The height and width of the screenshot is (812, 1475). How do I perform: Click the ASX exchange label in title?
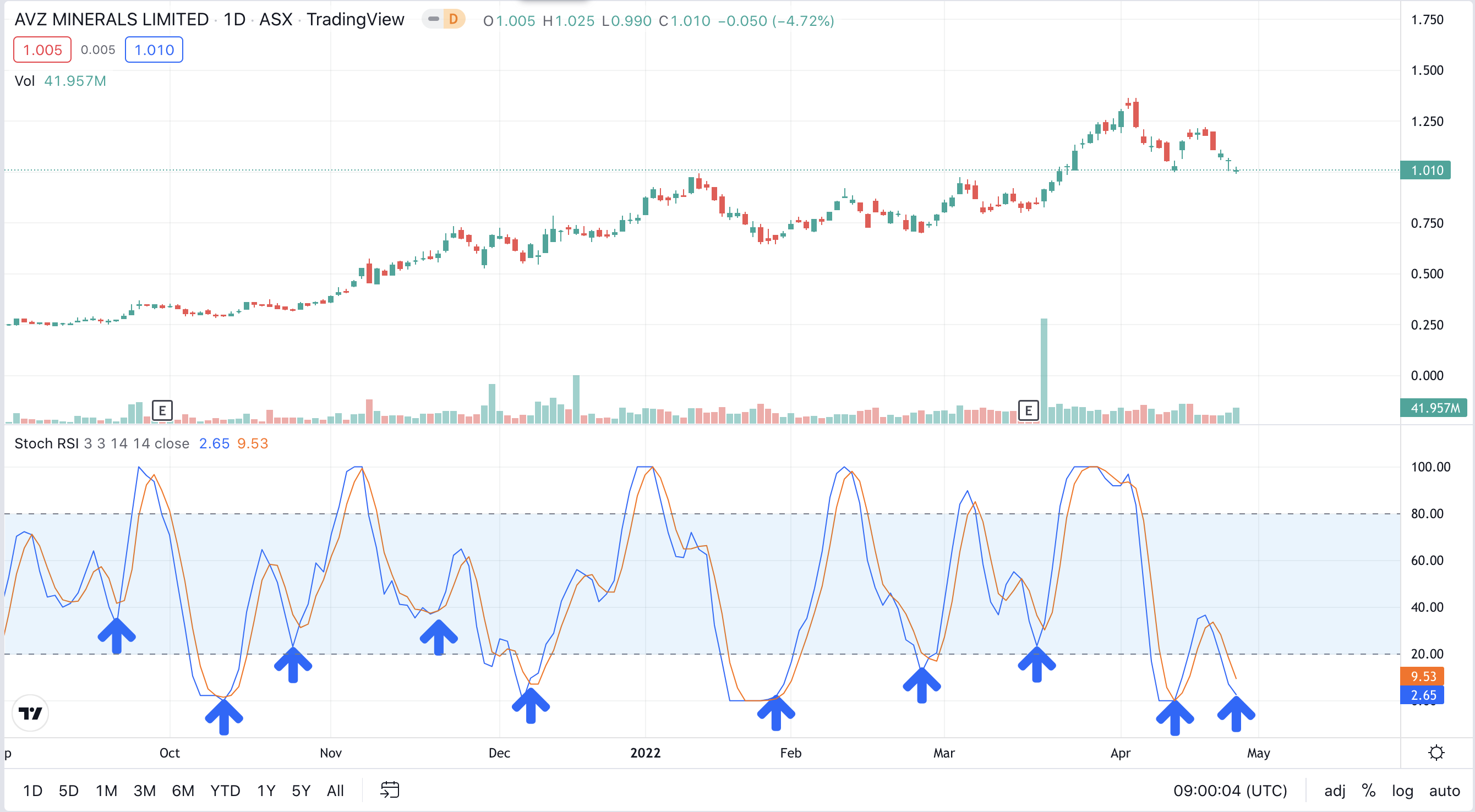(276, 19)
